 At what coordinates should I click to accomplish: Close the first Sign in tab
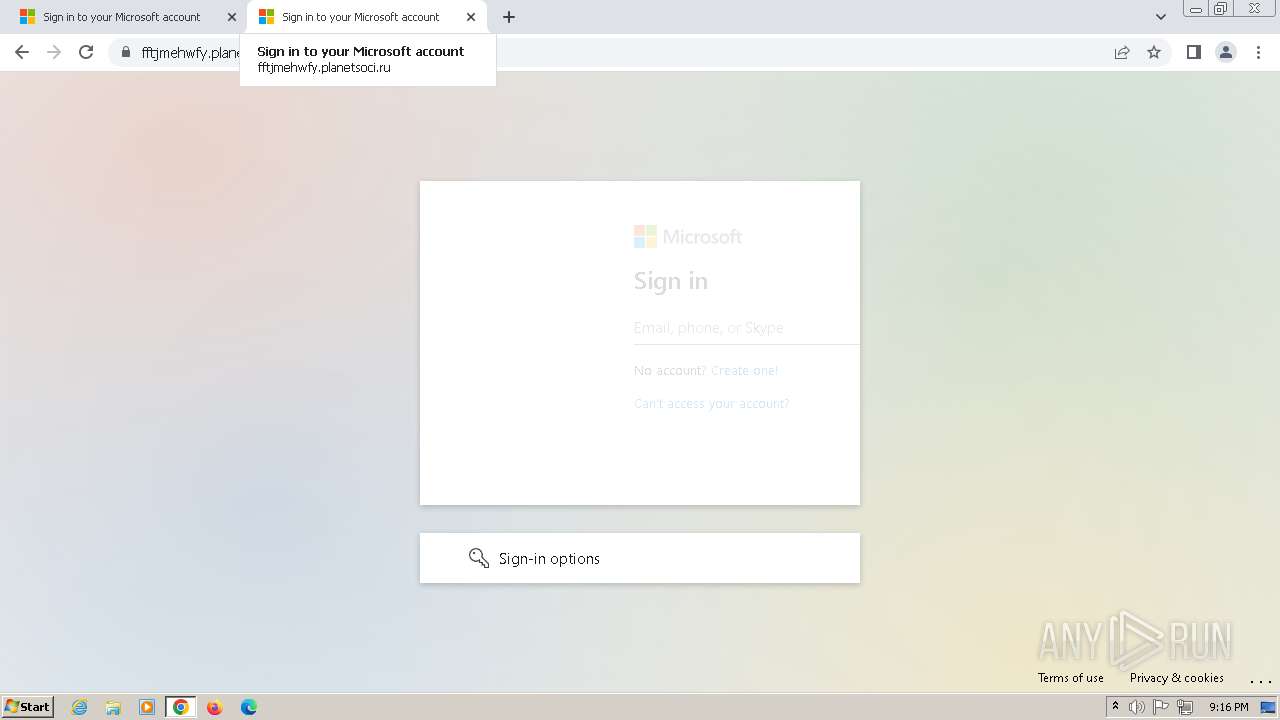click(x=232, y=17)
